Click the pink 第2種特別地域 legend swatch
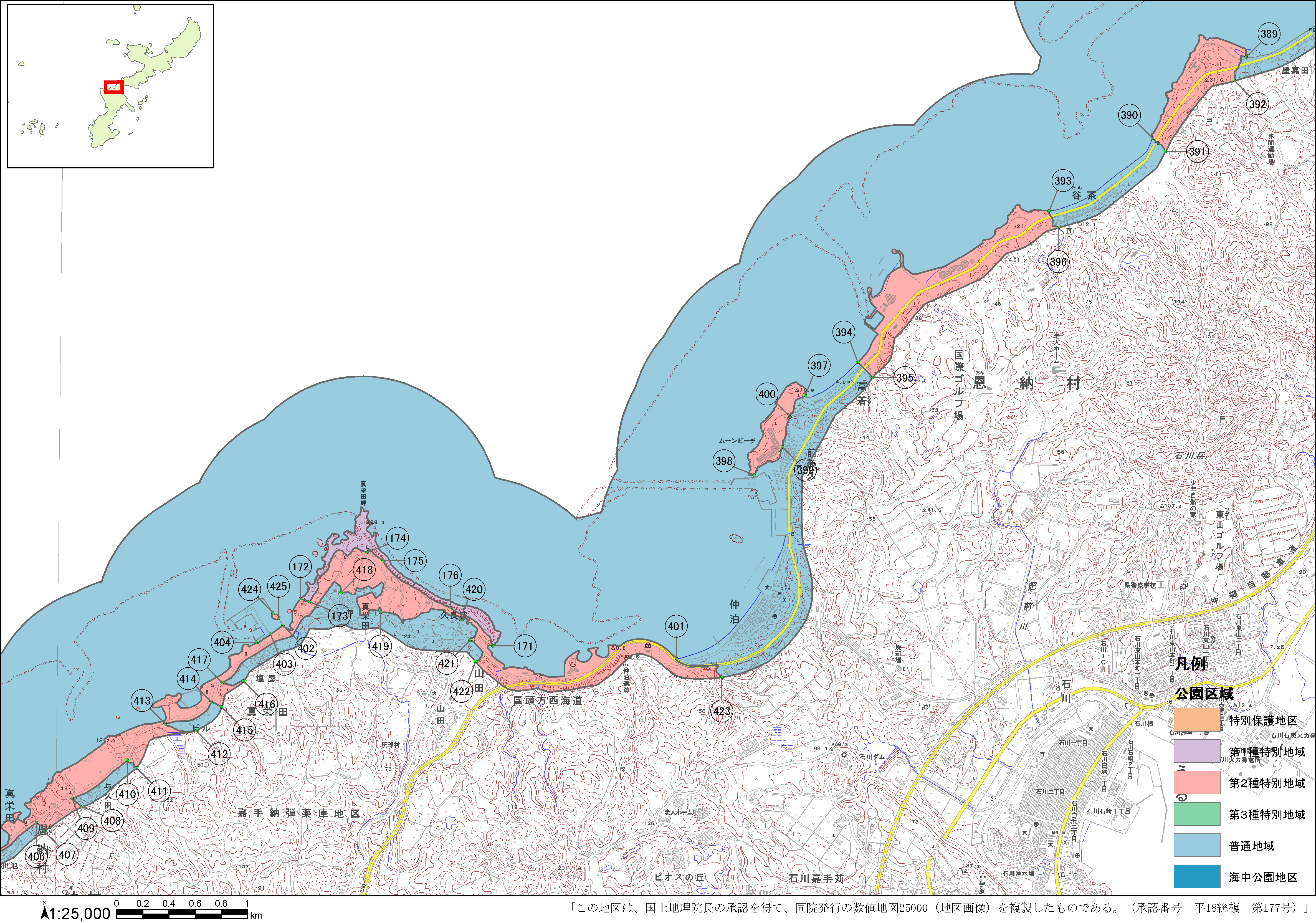Screen dimensions: 1316x923 point(1197,783)
